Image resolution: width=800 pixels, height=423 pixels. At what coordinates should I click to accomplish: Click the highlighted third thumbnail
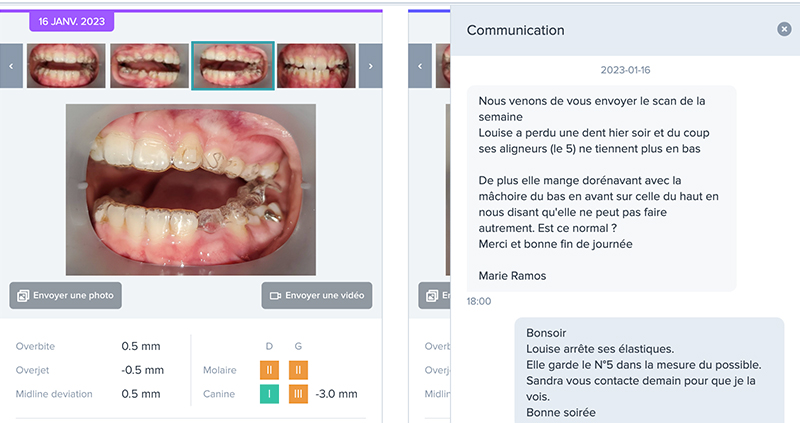coord(232,66)
